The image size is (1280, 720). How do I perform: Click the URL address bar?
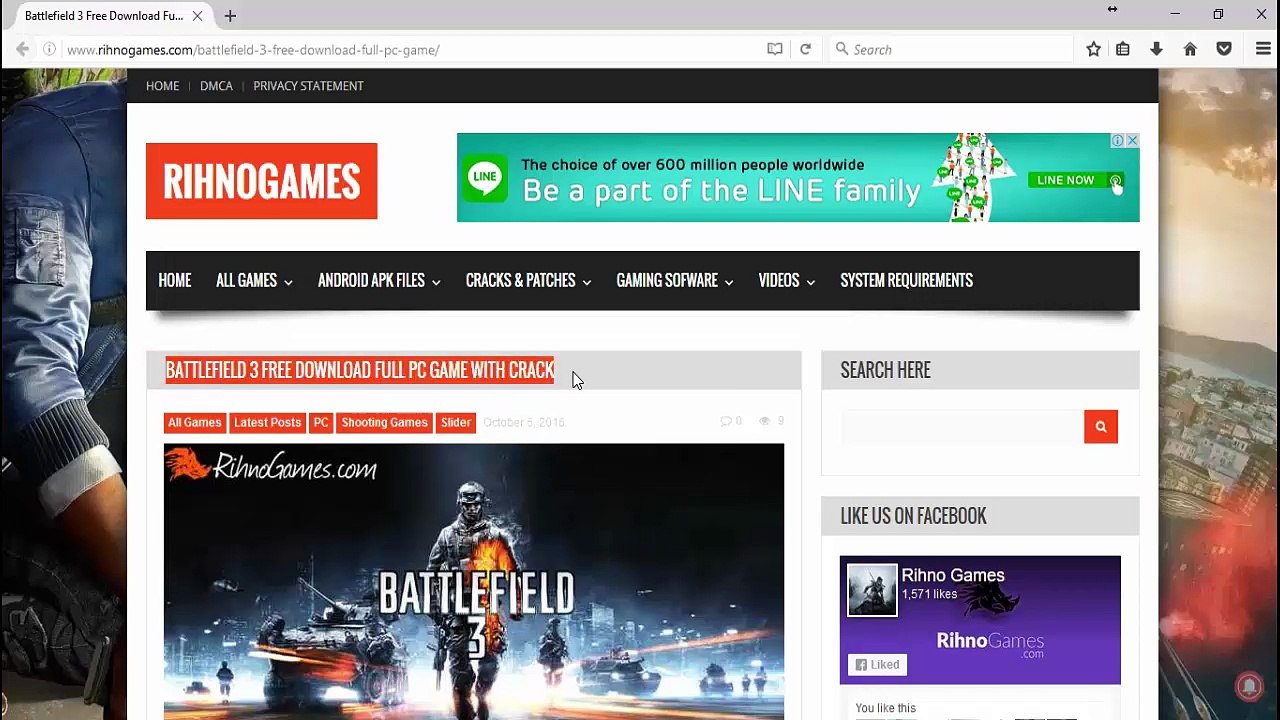(410, 49)
